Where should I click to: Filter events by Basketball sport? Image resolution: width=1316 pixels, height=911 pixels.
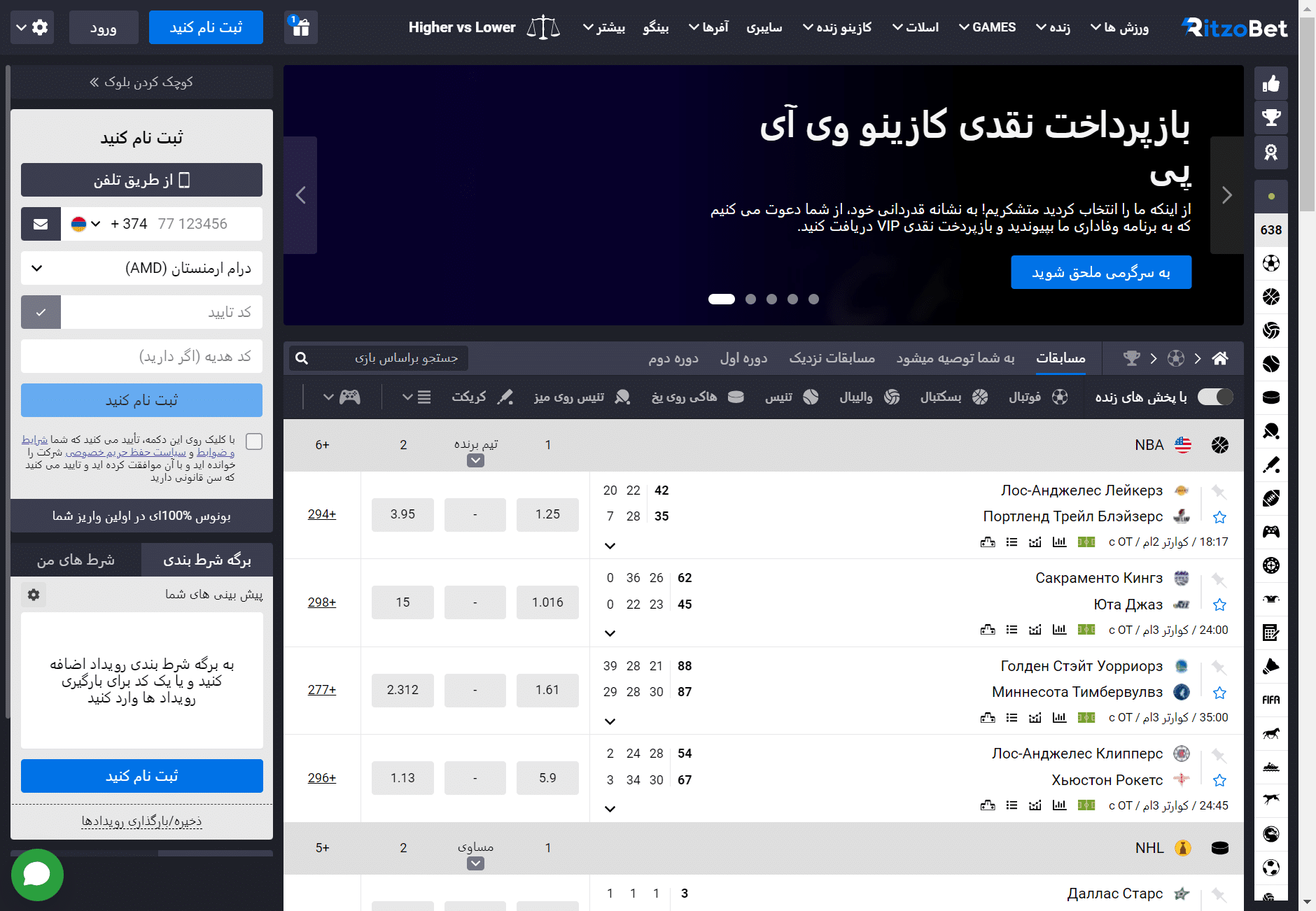[x=953, y=397]
